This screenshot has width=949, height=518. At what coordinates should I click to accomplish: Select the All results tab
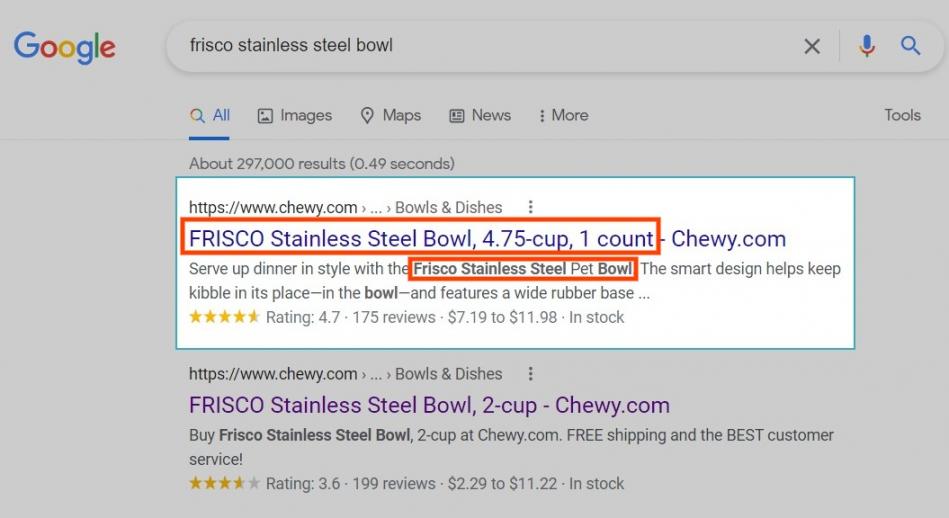click(209, 115)
